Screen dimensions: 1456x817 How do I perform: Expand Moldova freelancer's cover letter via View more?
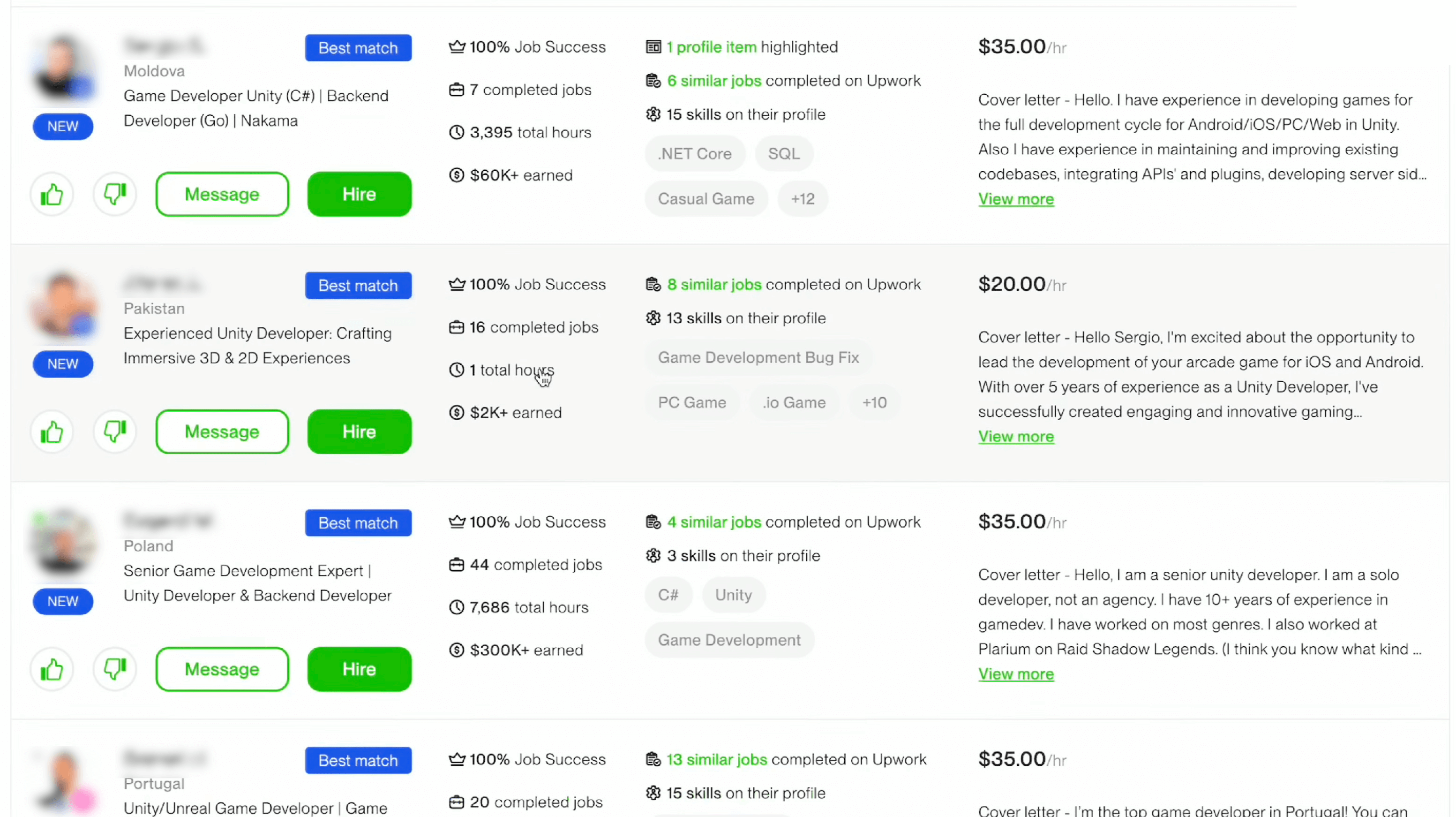(1016, 199)
